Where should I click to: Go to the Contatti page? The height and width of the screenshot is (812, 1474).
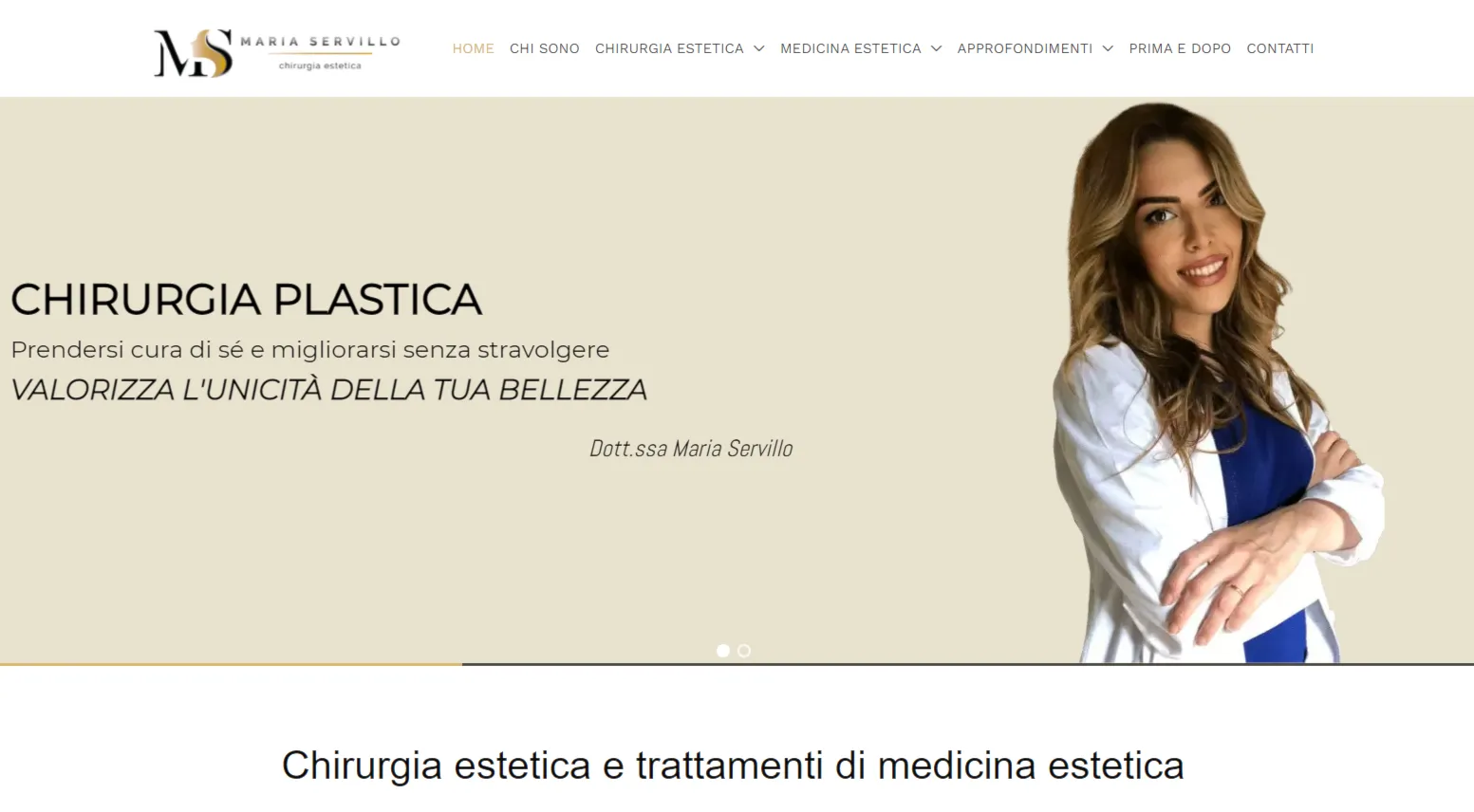point(1279,48)
